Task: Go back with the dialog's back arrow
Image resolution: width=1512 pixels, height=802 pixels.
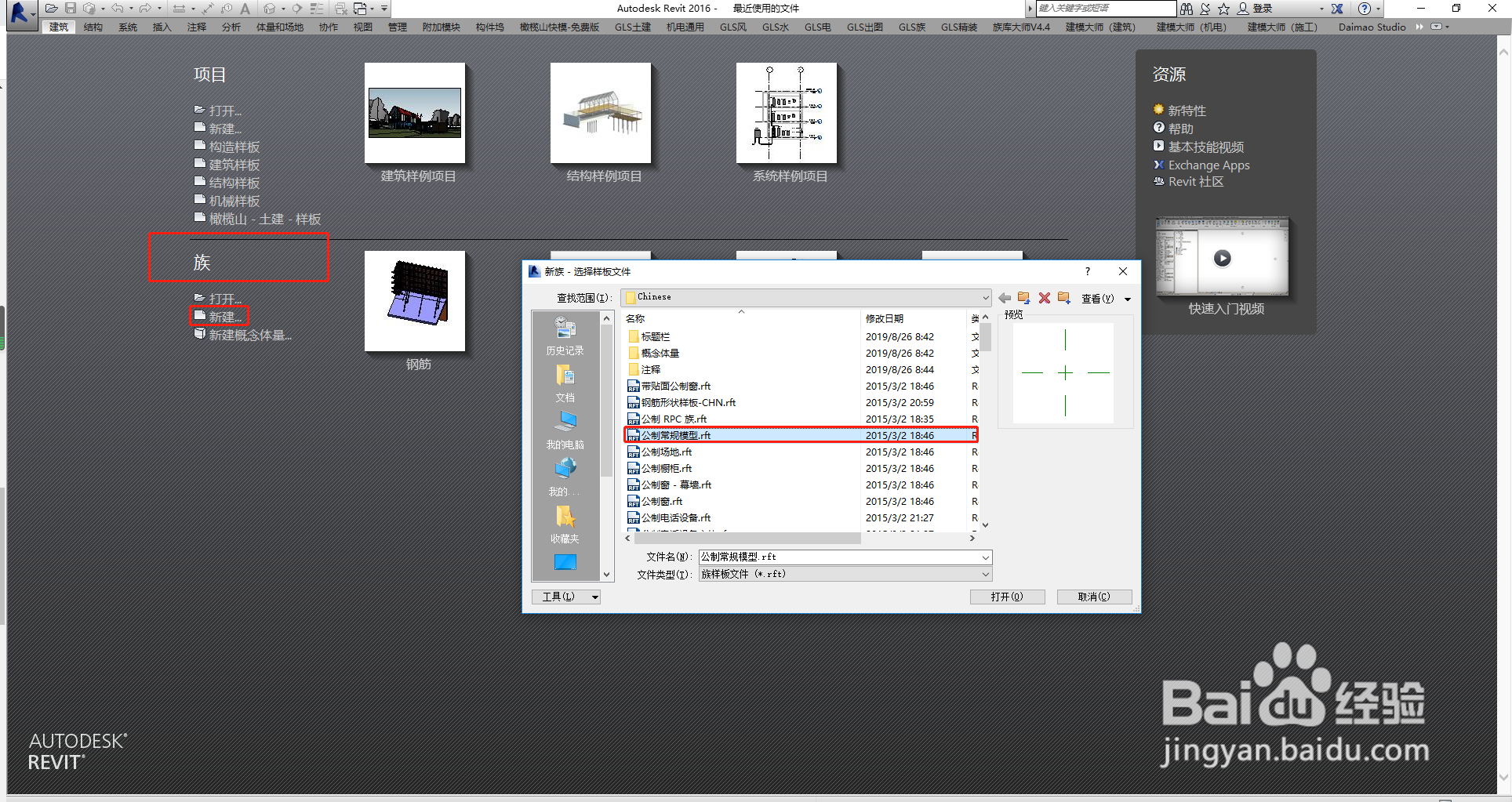Action: click(x=1005, y=298)
